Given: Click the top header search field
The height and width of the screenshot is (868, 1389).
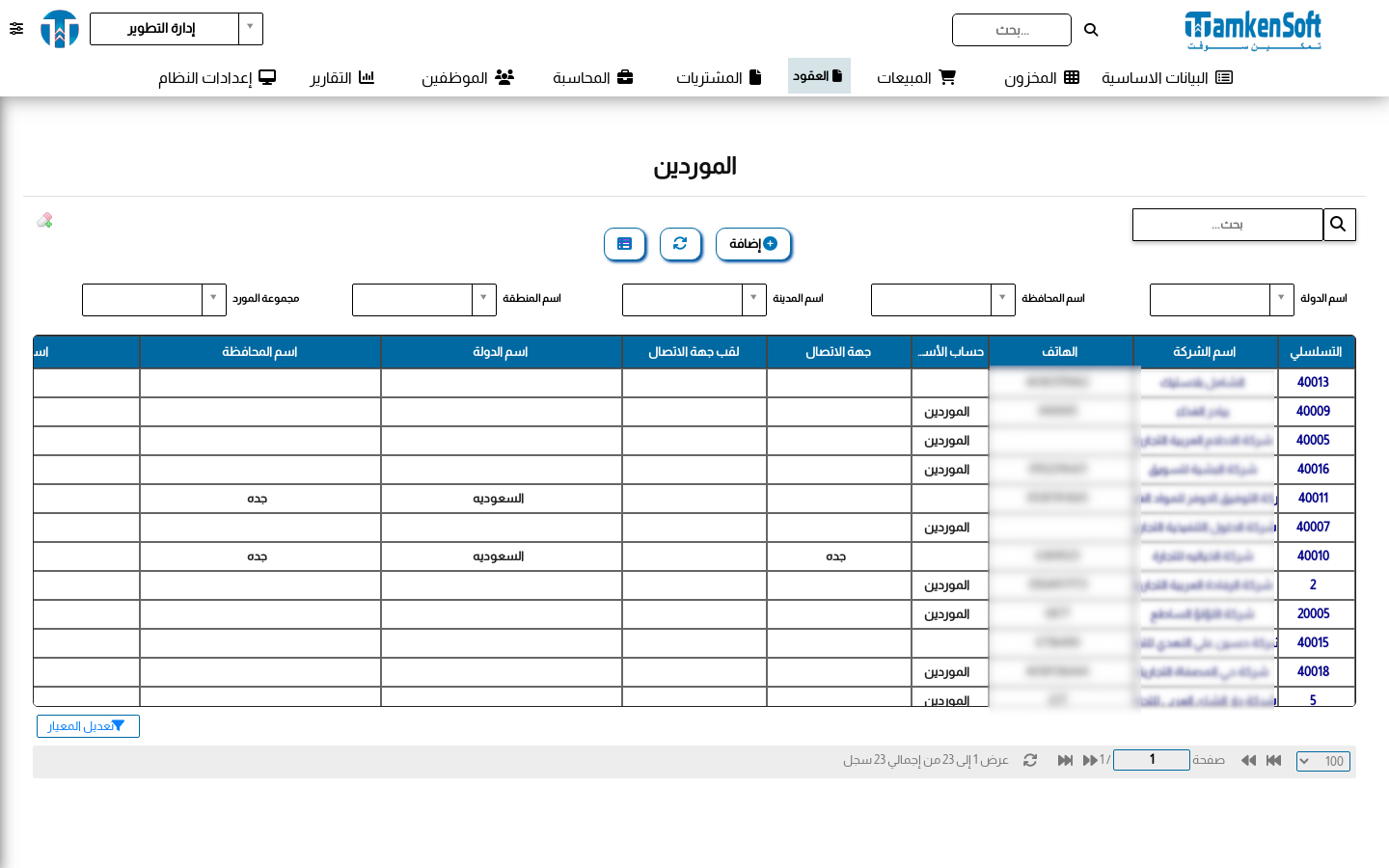Looking at the screenshot, I should [1011, 30].
